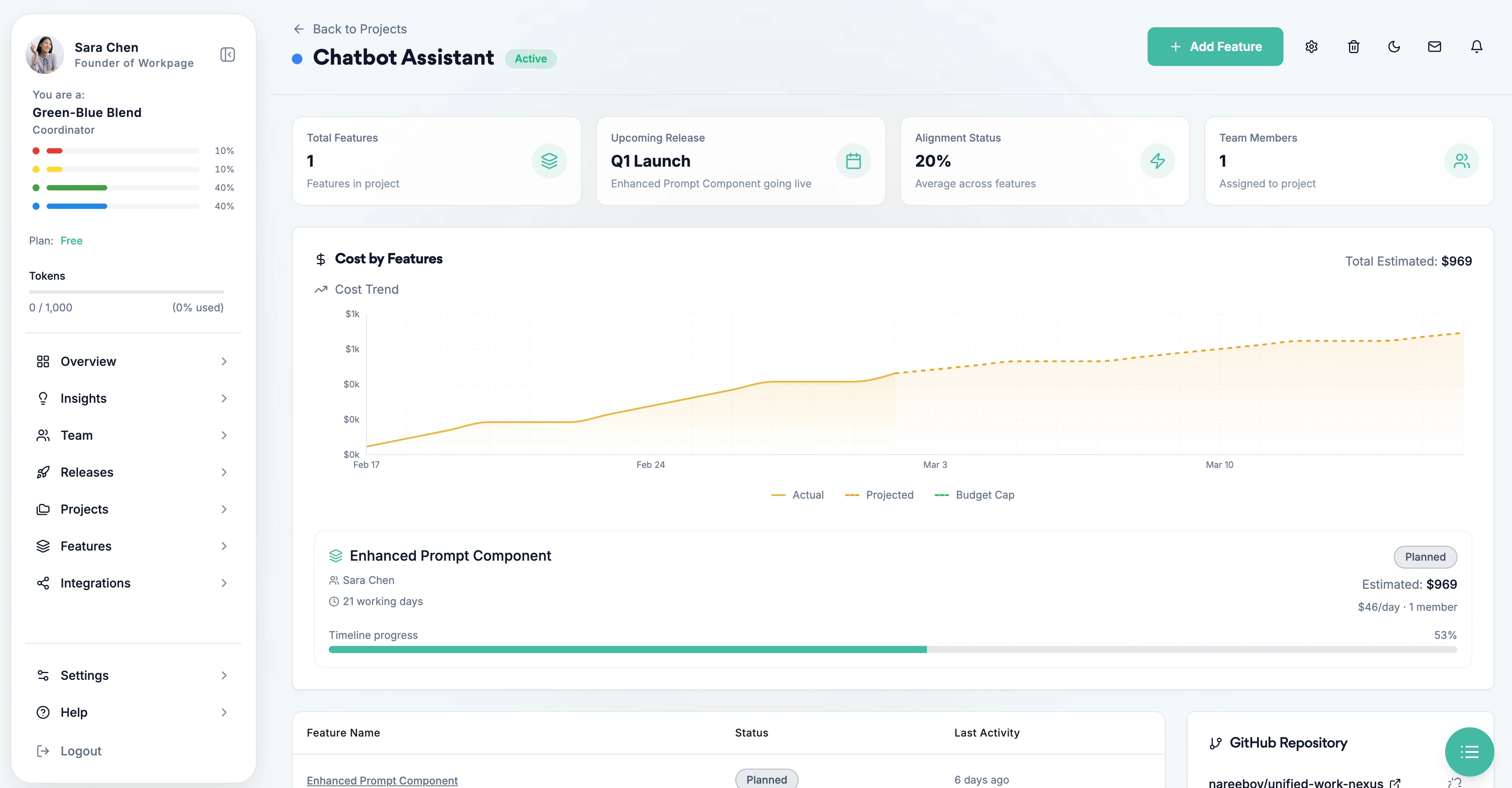The height and width of the screenshot is (788, 1512).
Task: Expand the Settings chevron
Action: pyautogui.click(x=224, y=675)
